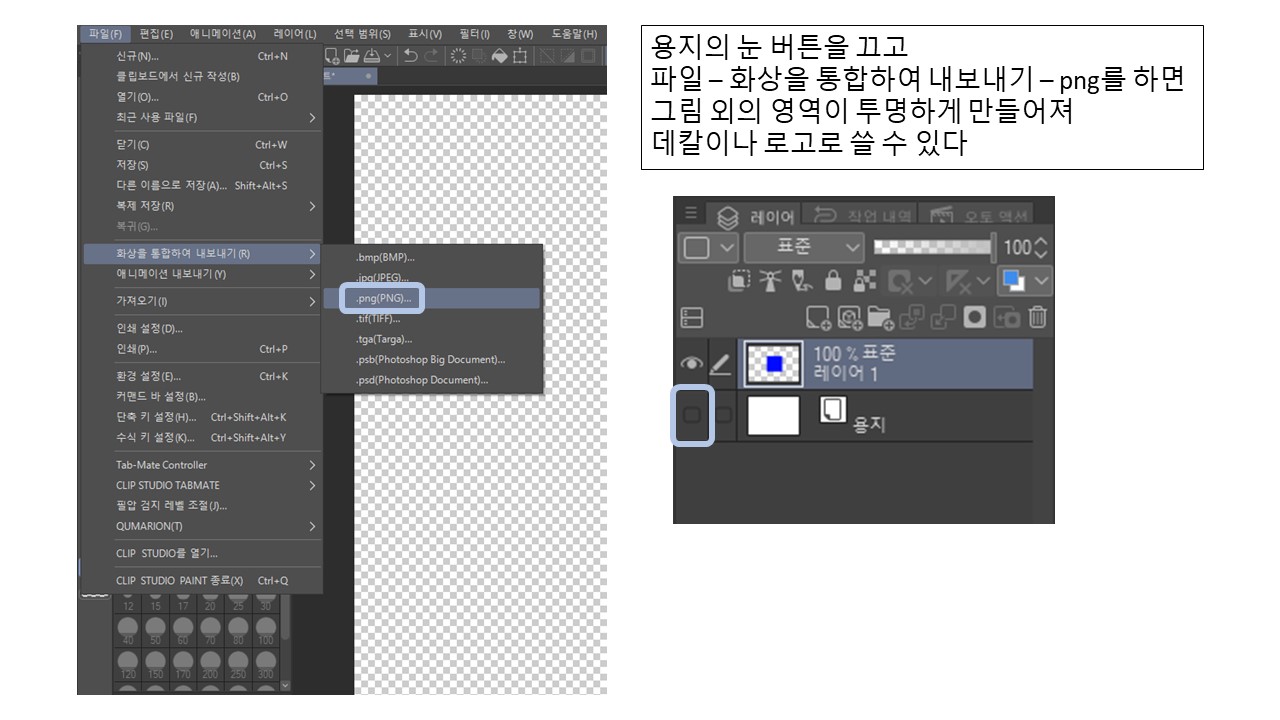
Task: Toggle lock layer padlock icon
Action: [x=833, y=280]
